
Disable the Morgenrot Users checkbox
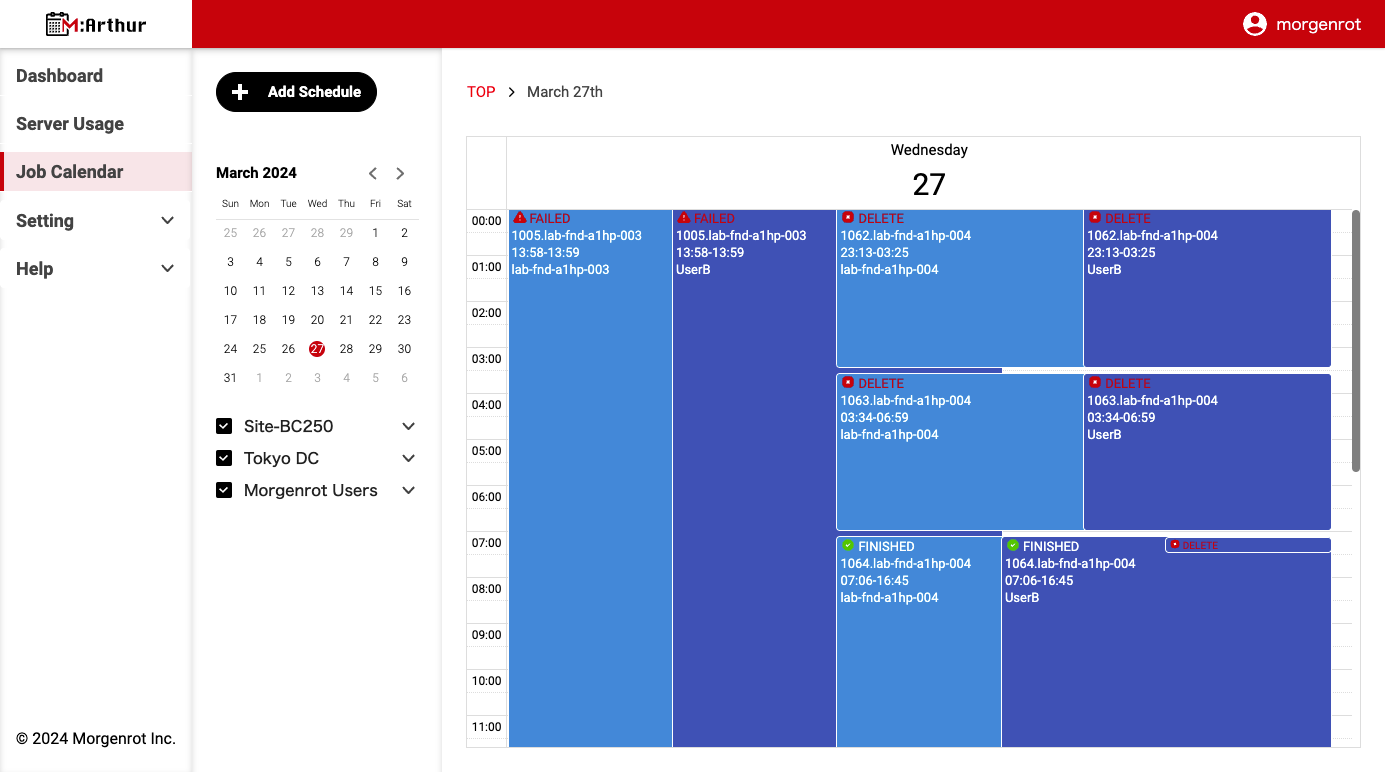point(224,491)
